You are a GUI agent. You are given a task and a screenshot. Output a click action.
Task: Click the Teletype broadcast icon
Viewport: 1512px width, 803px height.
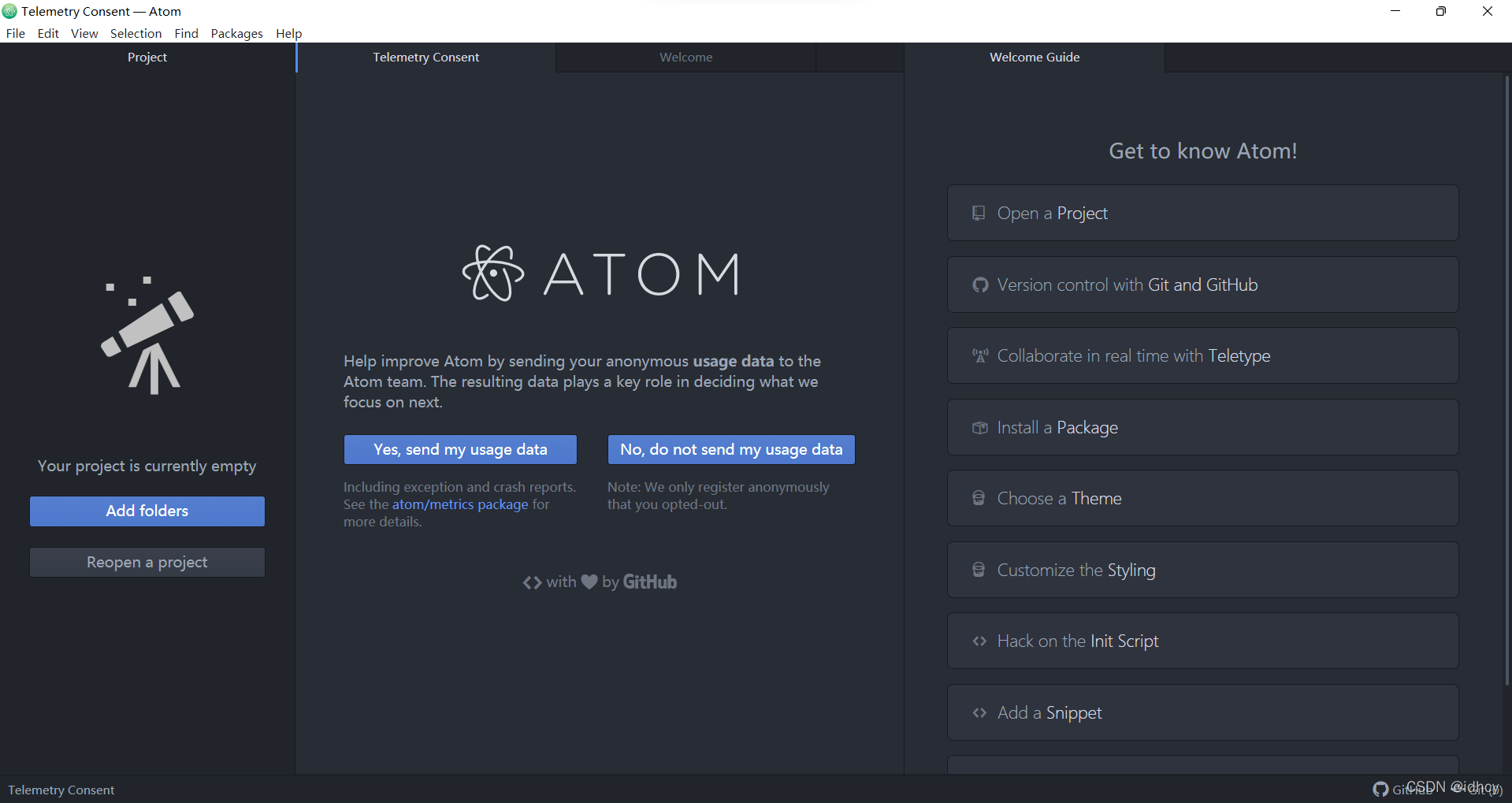point(980,355)
